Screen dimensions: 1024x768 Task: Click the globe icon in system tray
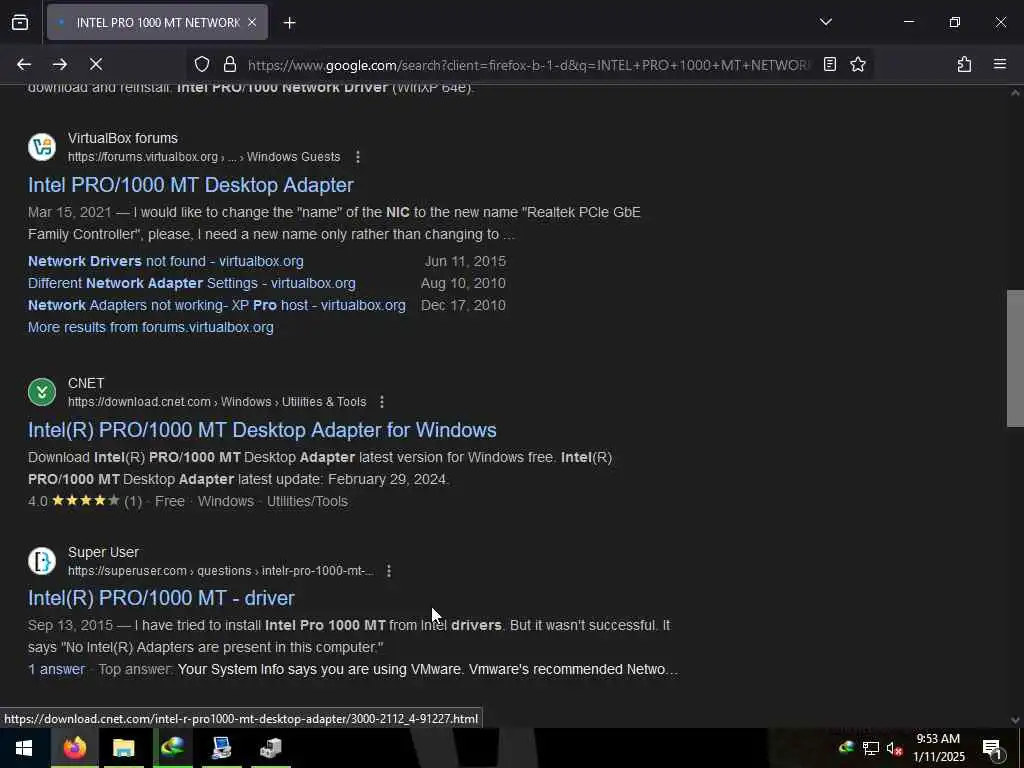point(846,748)
